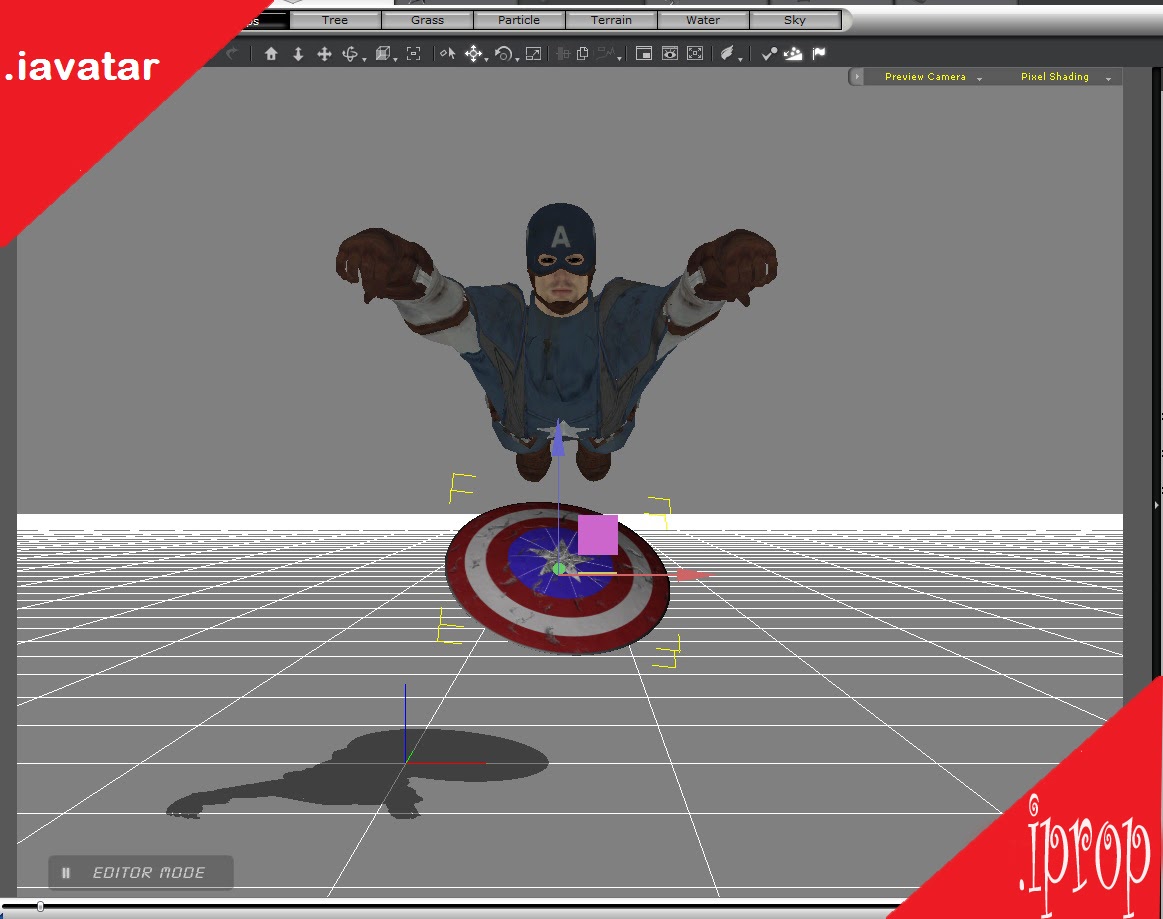Switch to the Terrain tab

(x=611, y=19)
